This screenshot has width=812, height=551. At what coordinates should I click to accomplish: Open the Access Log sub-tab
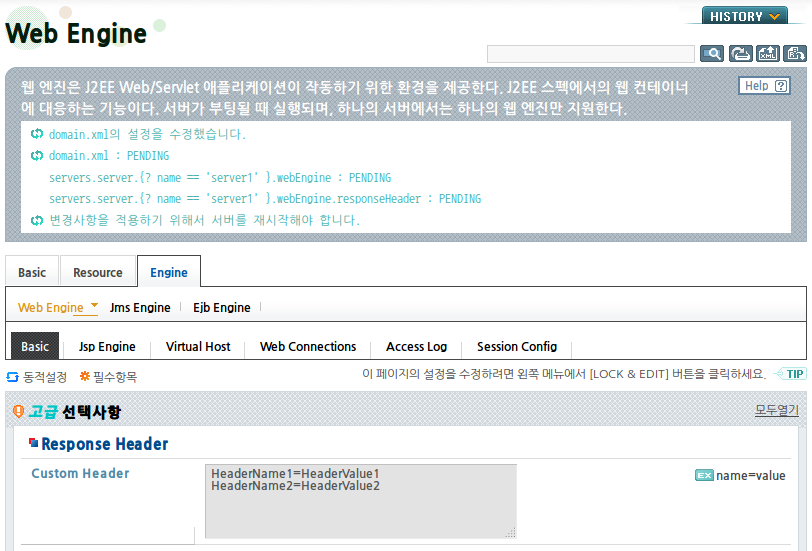pyautogui.click(x=416, y=346)
